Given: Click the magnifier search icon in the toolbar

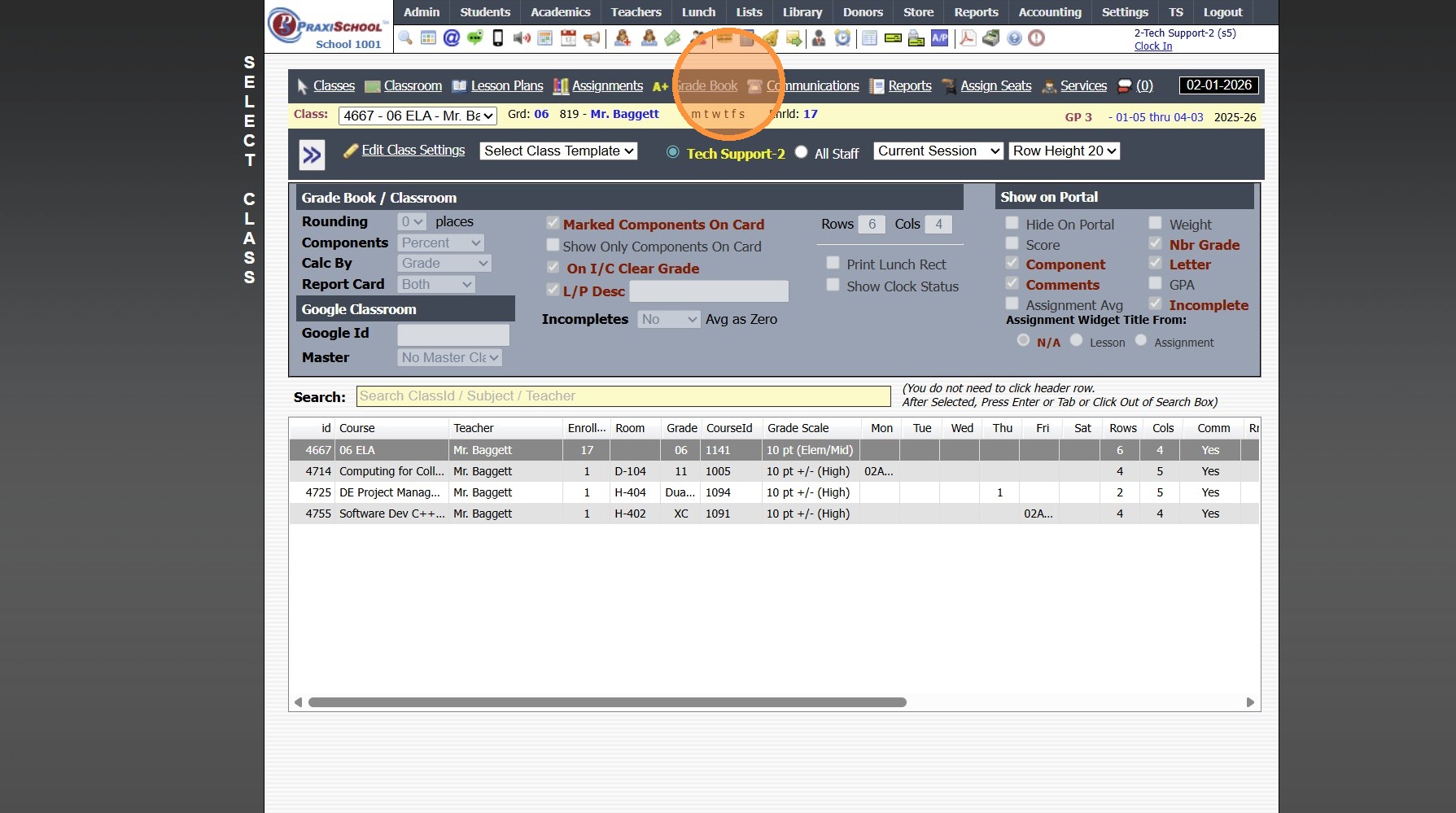Looking at the screenshot, I should pyautogui.click(x=405, y=38).
